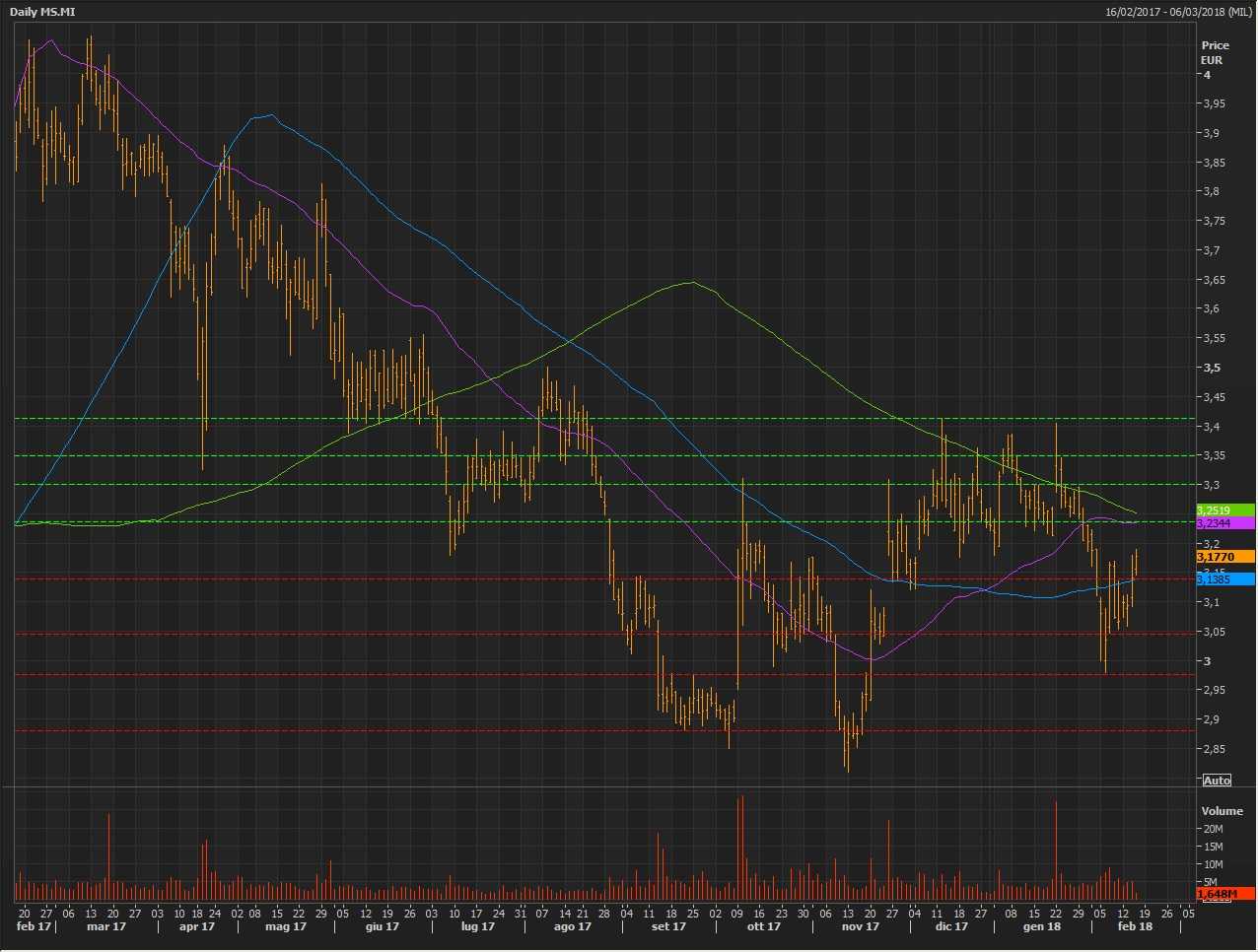Image resolution: width=1258 pixels, height=952 pixels.
Task: Click the Auto scale button
Action: pos(1217,780)
